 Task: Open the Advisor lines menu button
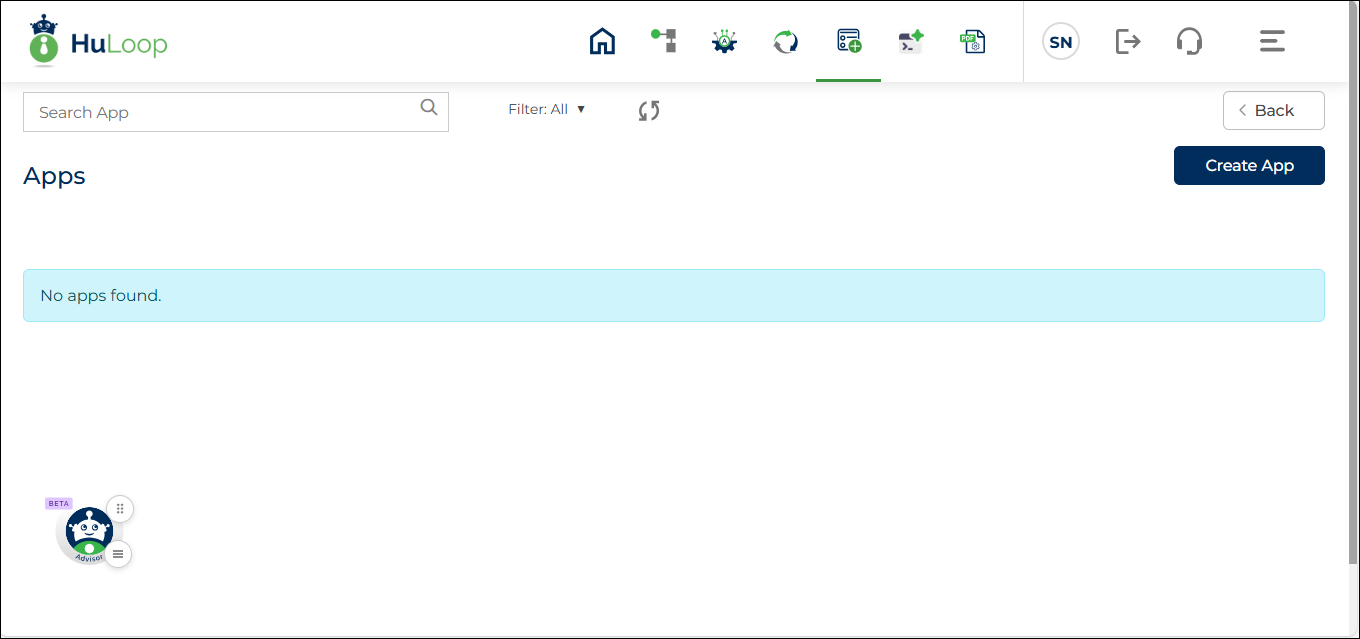(118, 554)
